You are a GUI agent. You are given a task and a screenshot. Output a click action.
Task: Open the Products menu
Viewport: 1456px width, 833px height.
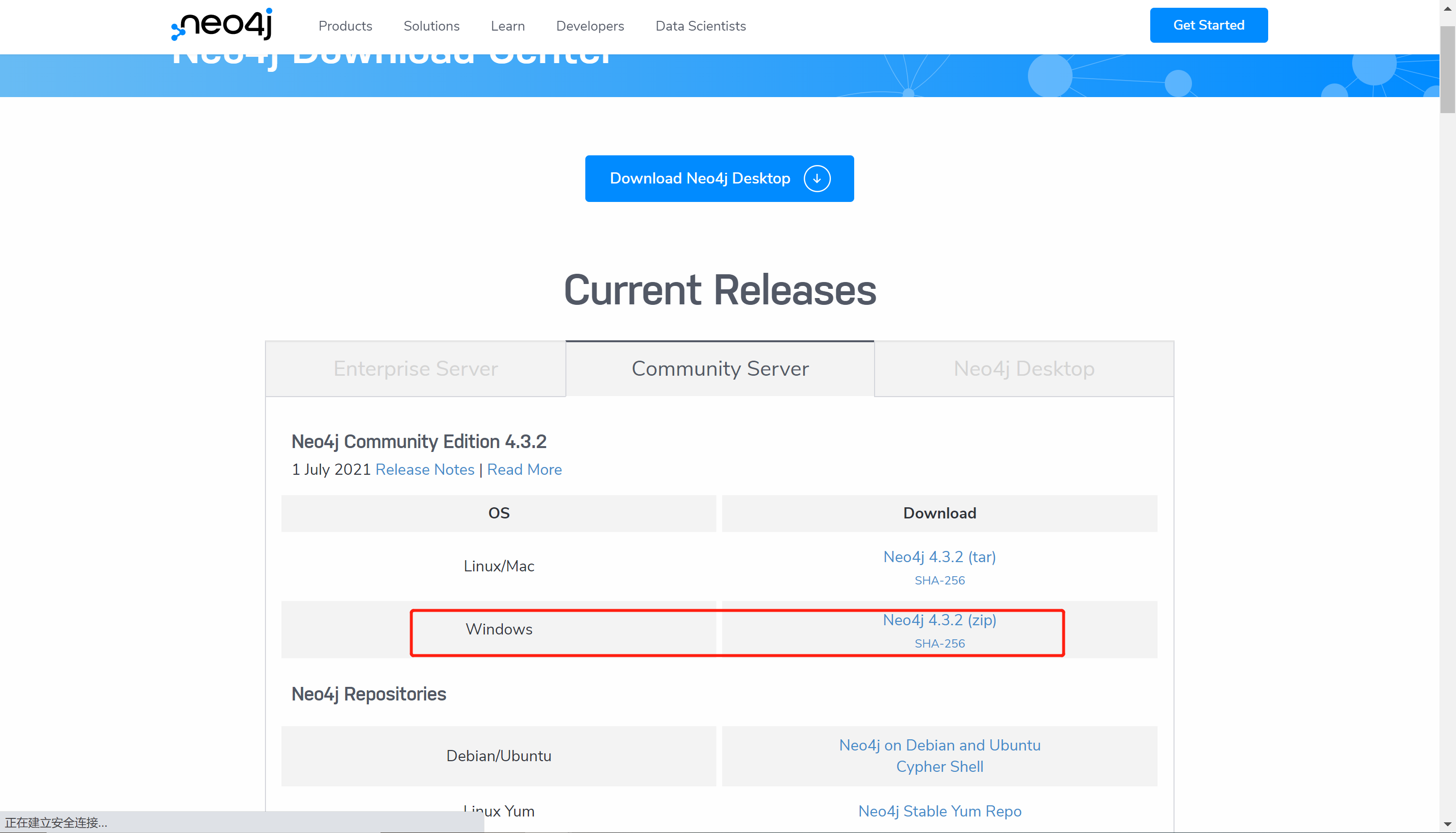pyautogui.click(x=345, y=26)
